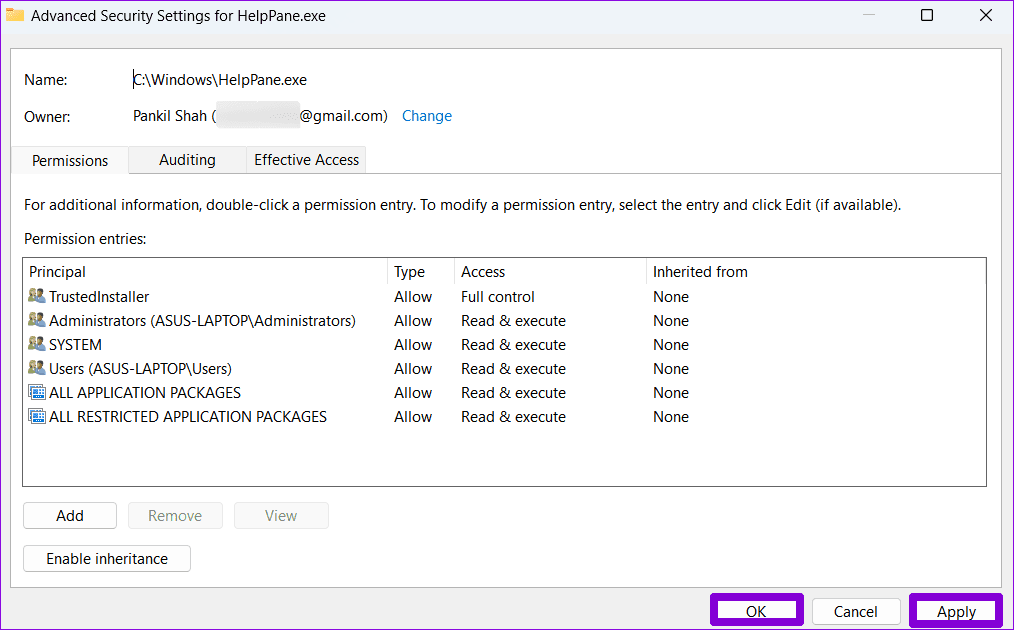The height and width of the screenshot is (630, 1014).
Task: Select the Users (ASUS-LAPTOP\Users) entry
Action: pyautogui.click(x=504, y=368)
